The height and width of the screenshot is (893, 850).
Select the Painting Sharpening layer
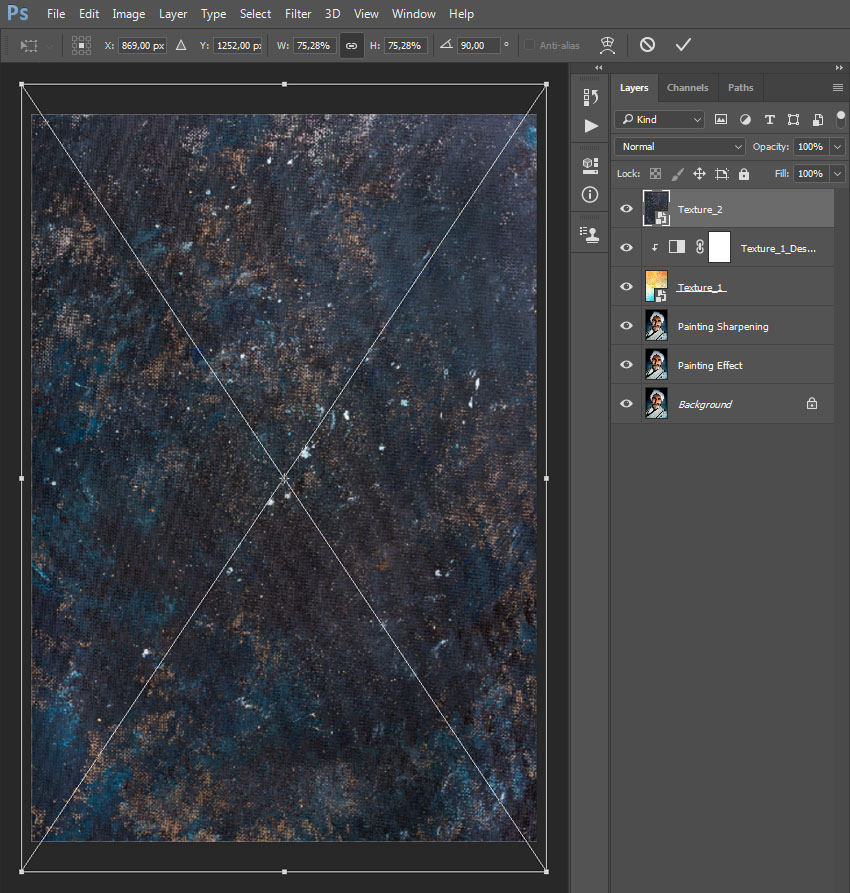(723, 327)
